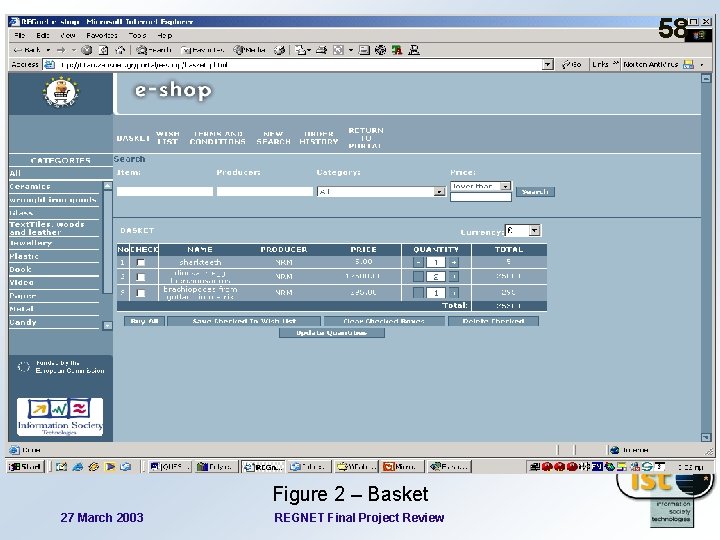Click the red-green translator toolbar icon

tap(397, 50)
